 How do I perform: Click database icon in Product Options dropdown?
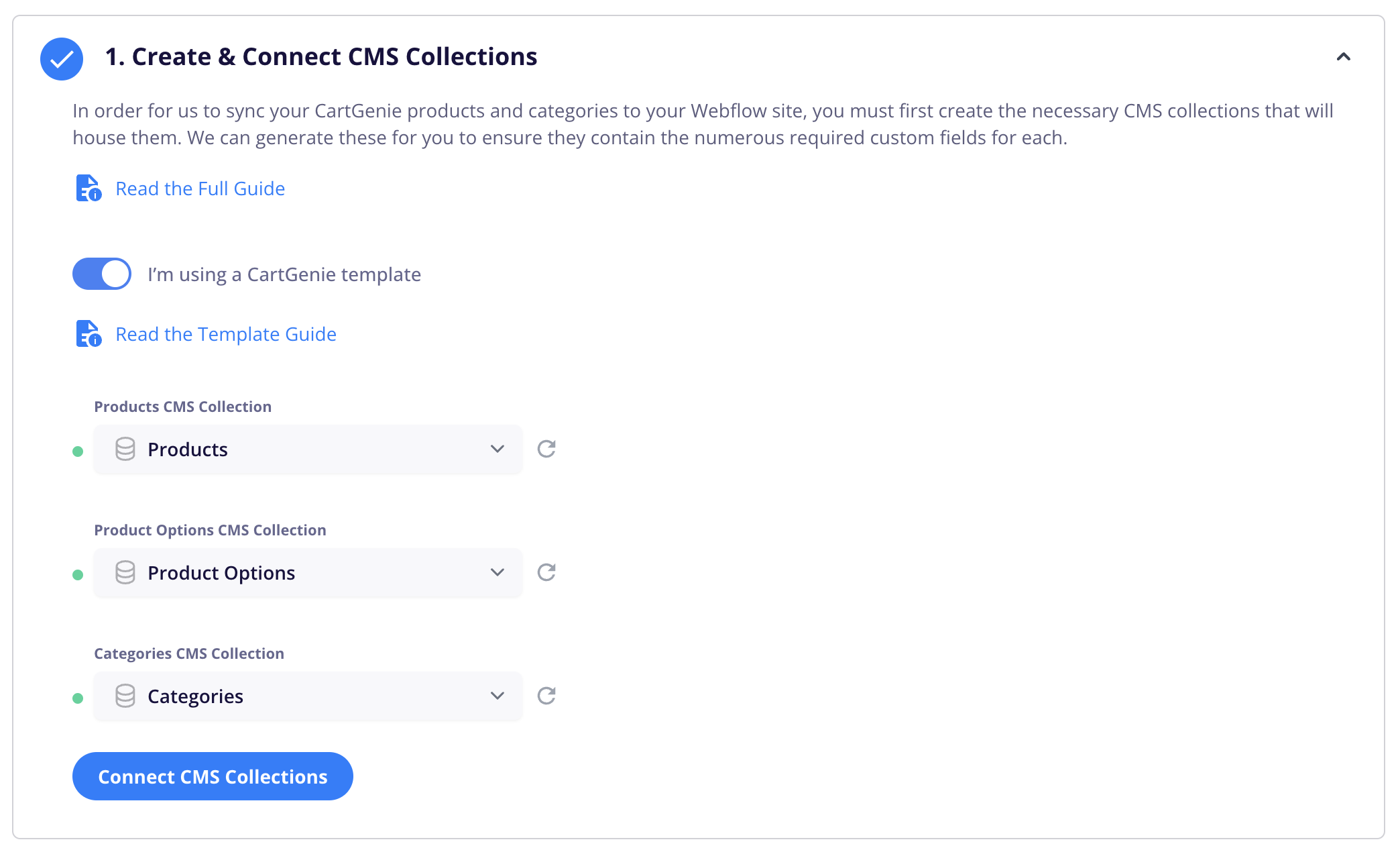coord(125,572)
